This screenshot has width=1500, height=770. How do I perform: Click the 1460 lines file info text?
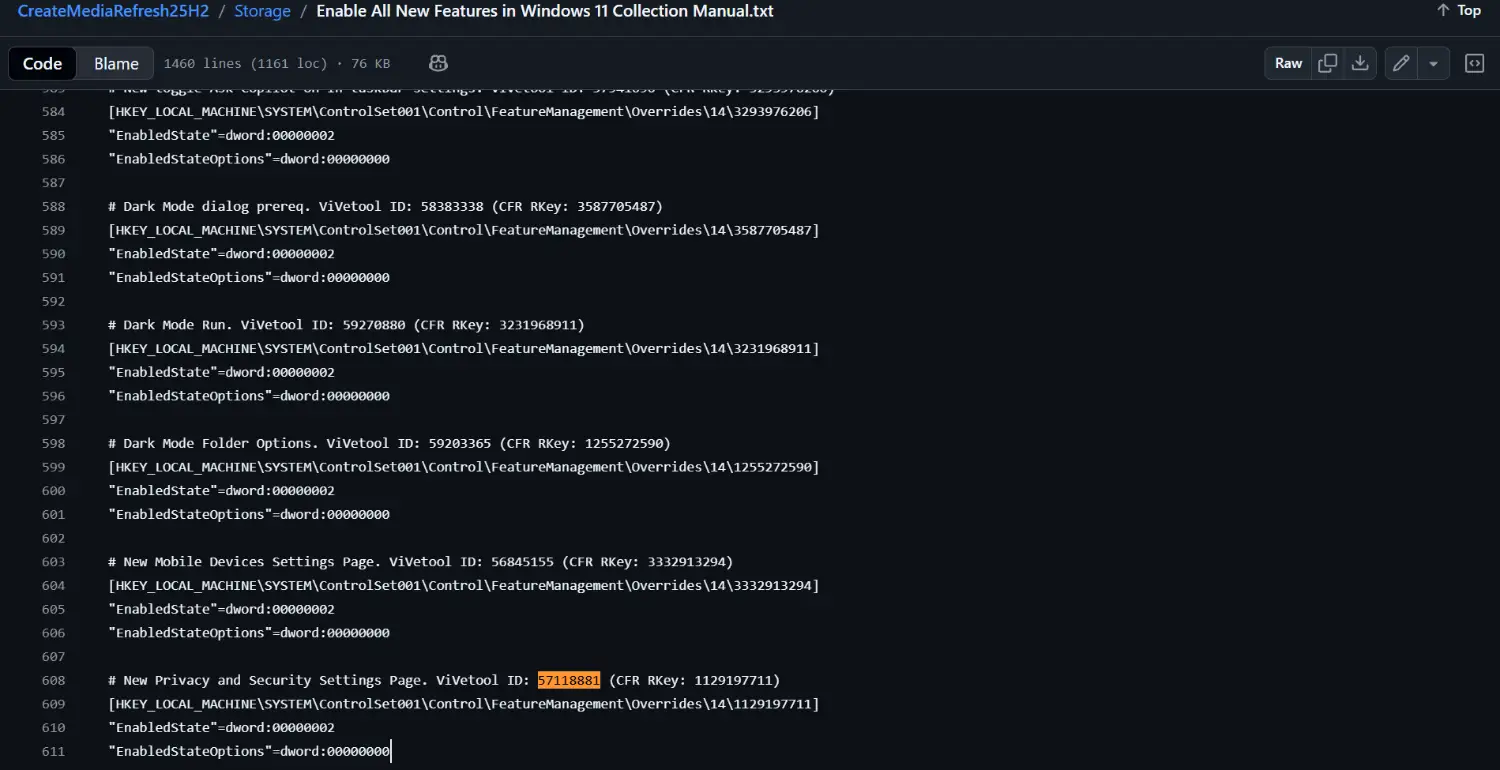pos(277,63)
